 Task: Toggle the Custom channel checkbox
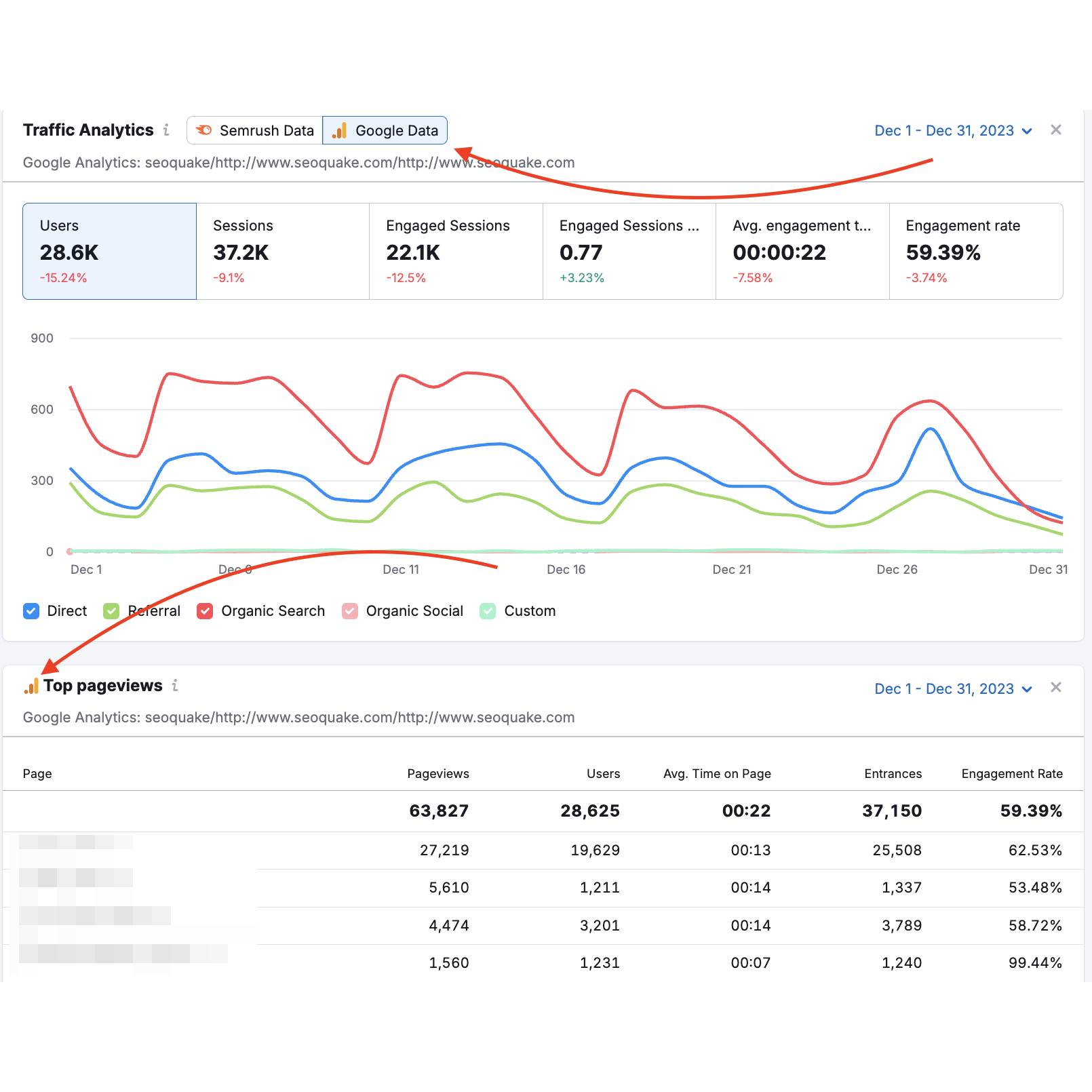coord(488,611)
